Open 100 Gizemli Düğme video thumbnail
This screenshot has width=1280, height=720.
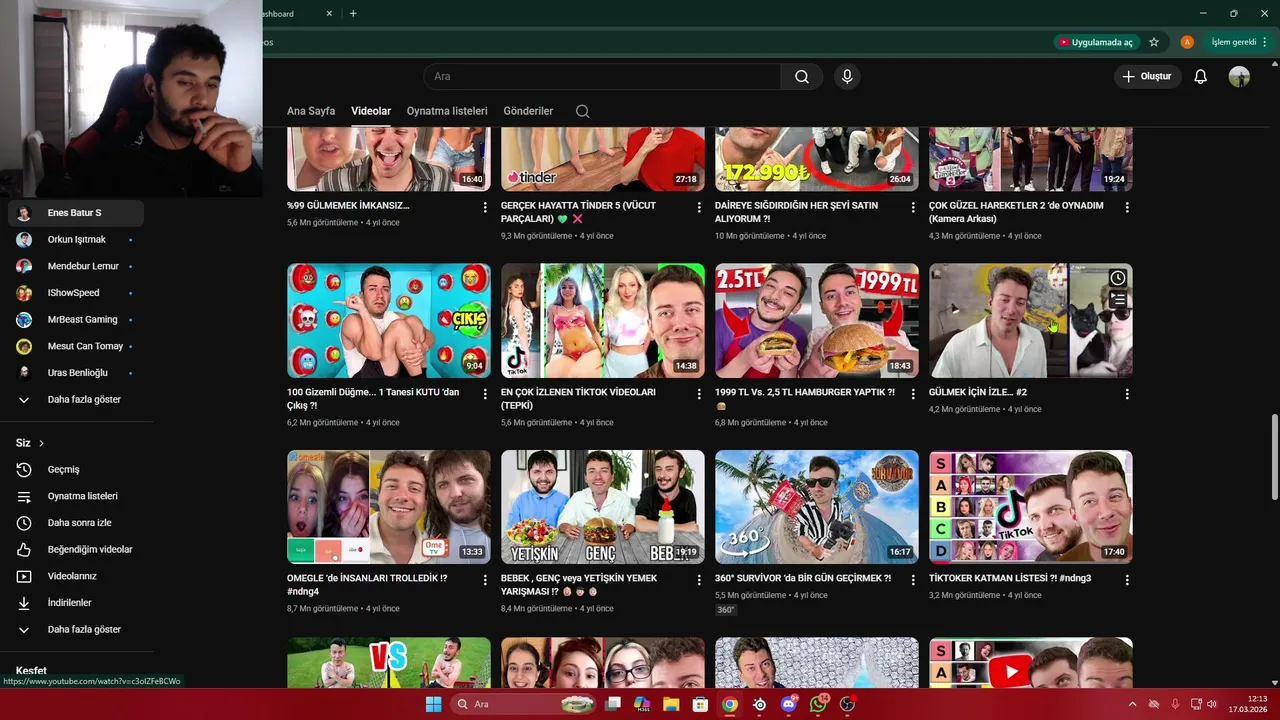pyautogui.click(x=389, y=321)
